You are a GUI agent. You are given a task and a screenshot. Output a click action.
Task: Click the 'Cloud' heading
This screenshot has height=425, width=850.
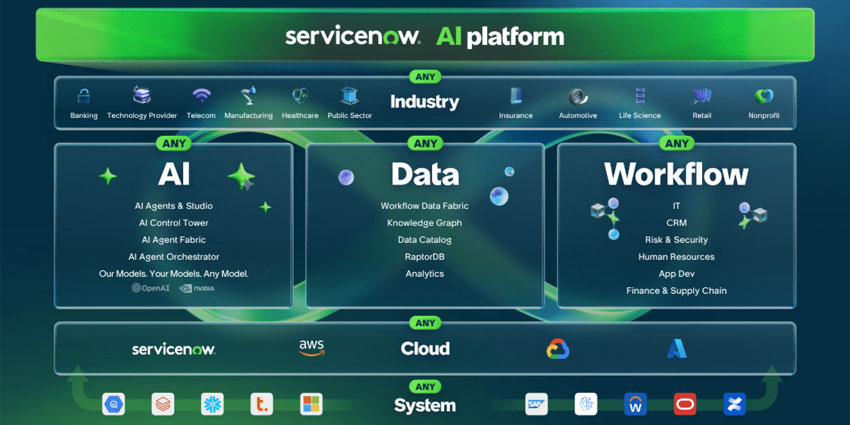425,349
